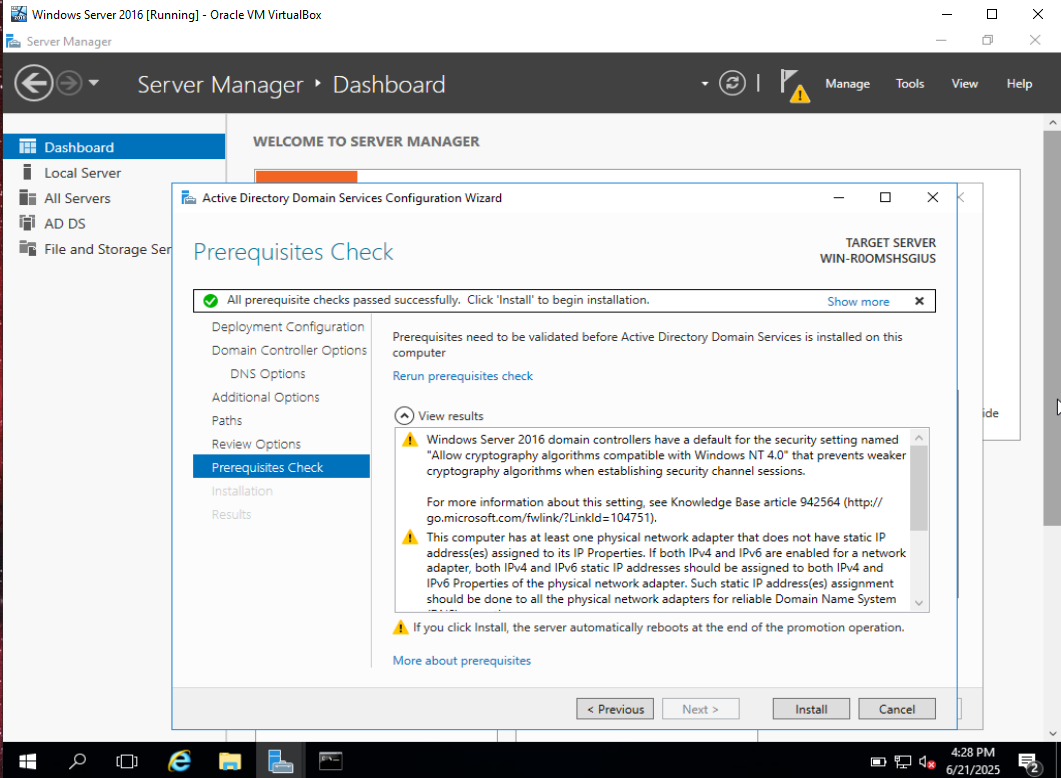Screen dimensions: 1061x778
Task: Cancel the AD DS configuration wizard
Action: pyautogui.click(x=897, y=709)
